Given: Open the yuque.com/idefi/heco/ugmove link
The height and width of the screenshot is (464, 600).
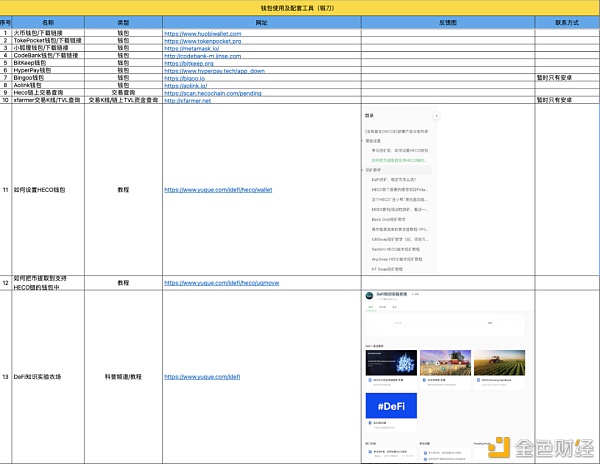Looking at the screenshot, I should (x=222, y=283).
